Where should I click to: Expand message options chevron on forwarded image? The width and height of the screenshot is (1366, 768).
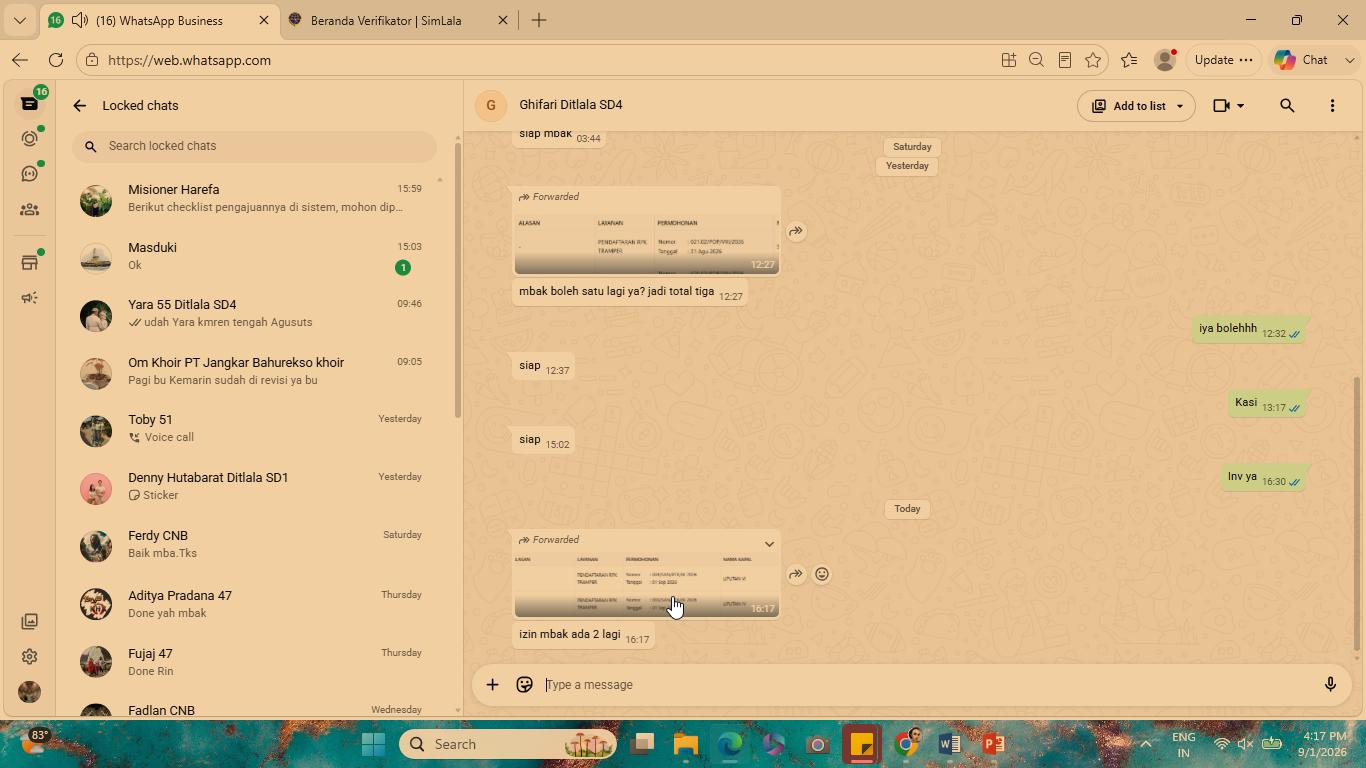(769, 544)
